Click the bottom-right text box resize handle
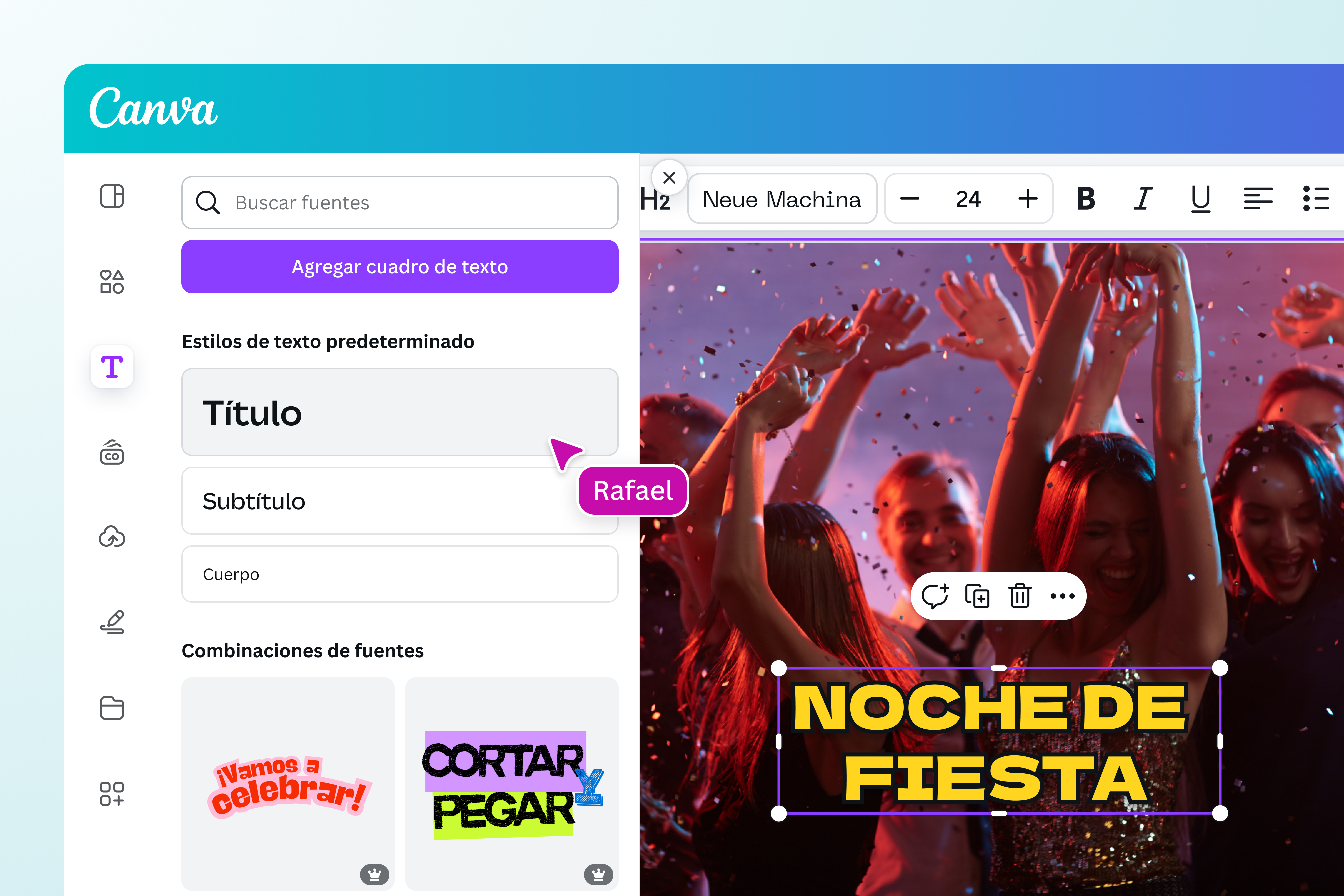The image size is (1344, 896). (x=1220, y=813)
